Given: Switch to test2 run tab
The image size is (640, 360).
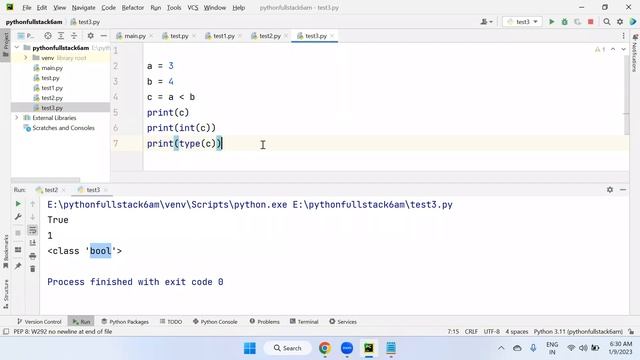Looking at the screenshot, I should click(51, 190).
